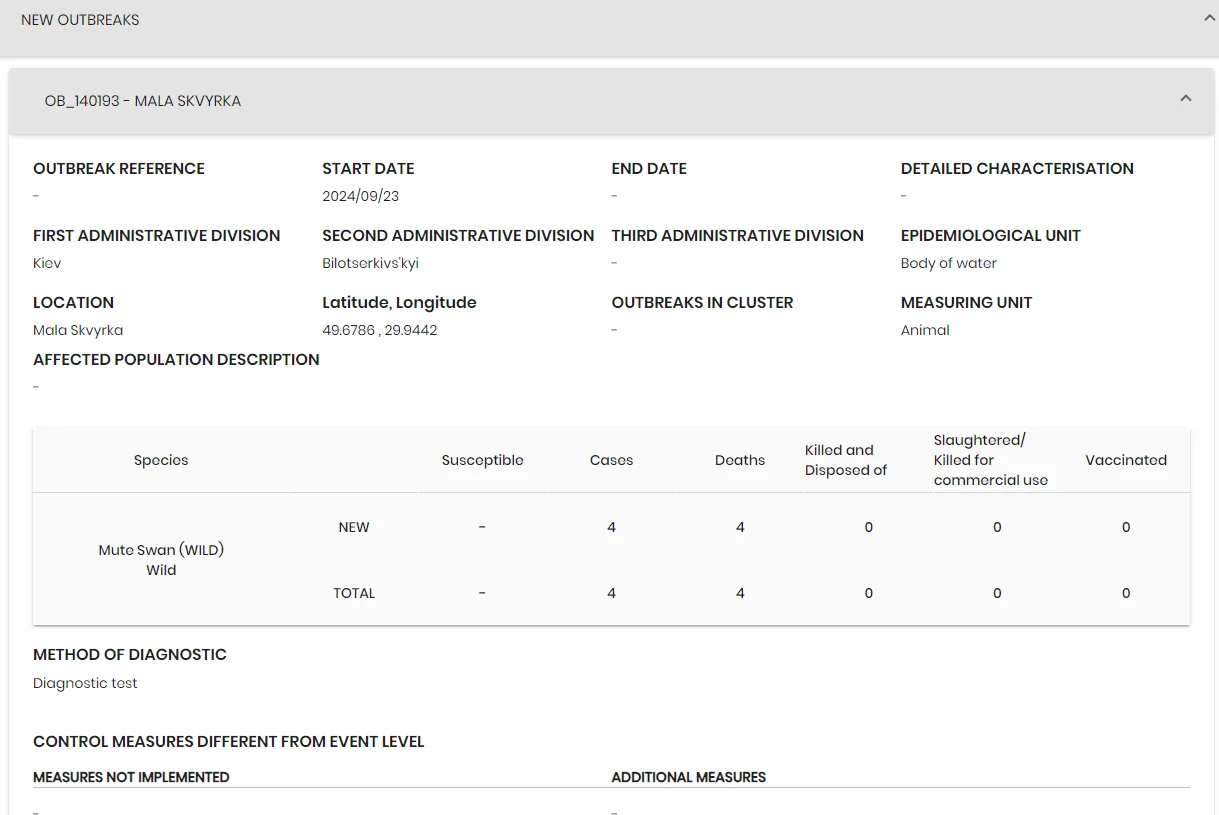The image size is (1219, 815).
Task: Click the END DATE label
Action: (649, 169)
